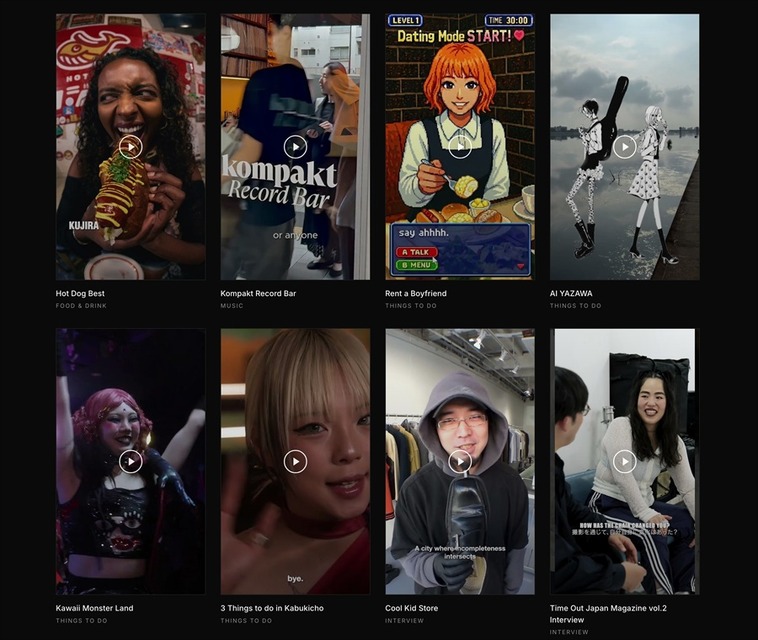Play the Kawaii Monster Land video
This screenshot has width=758, height=640.
click(x=131, y=462)
